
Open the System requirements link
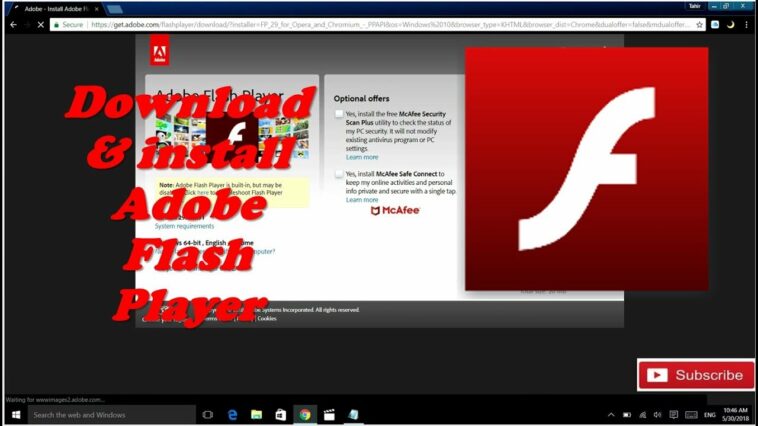pos(184,226)
